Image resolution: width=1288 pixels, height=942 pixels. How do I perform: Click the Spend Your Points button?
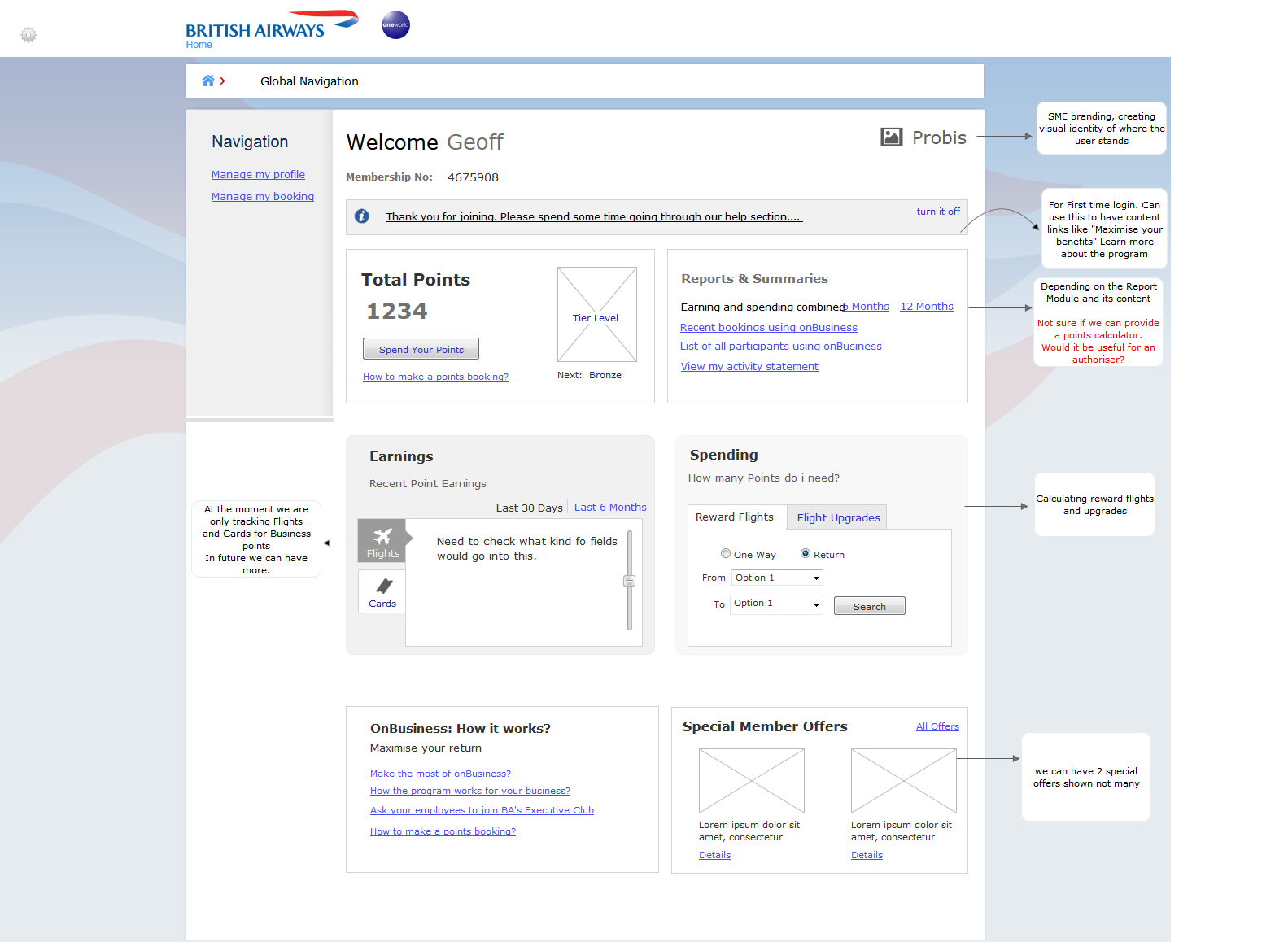click(x=421, y=349)
